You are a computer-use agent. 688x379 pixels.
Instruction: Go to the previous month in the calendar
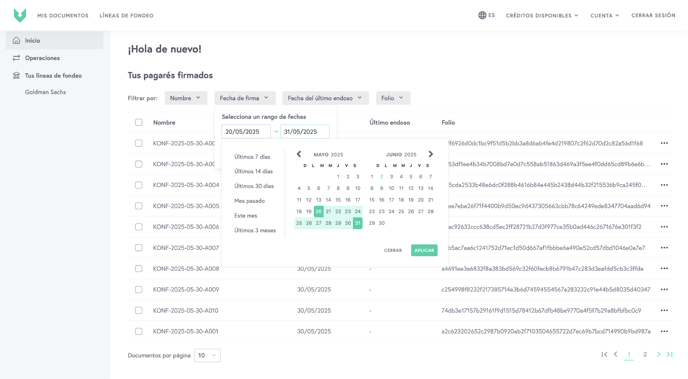(299, 154)
